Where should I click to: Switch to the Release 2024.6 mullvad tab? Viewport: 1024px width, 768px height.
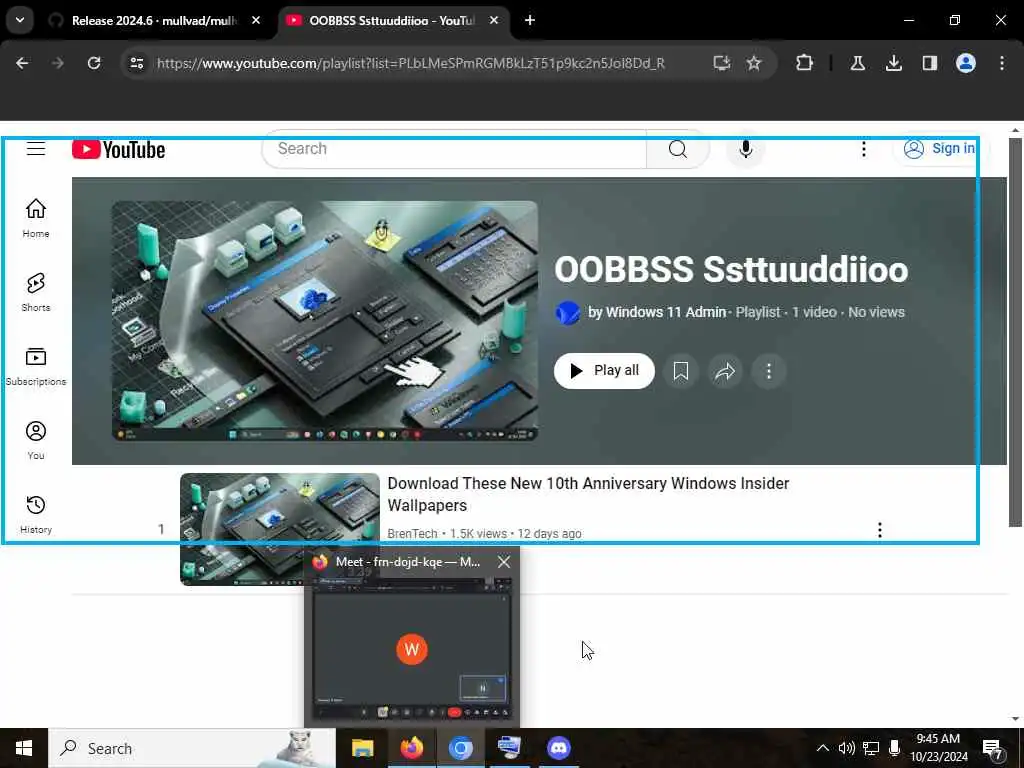pyautogui.click(x=153, y=21)
